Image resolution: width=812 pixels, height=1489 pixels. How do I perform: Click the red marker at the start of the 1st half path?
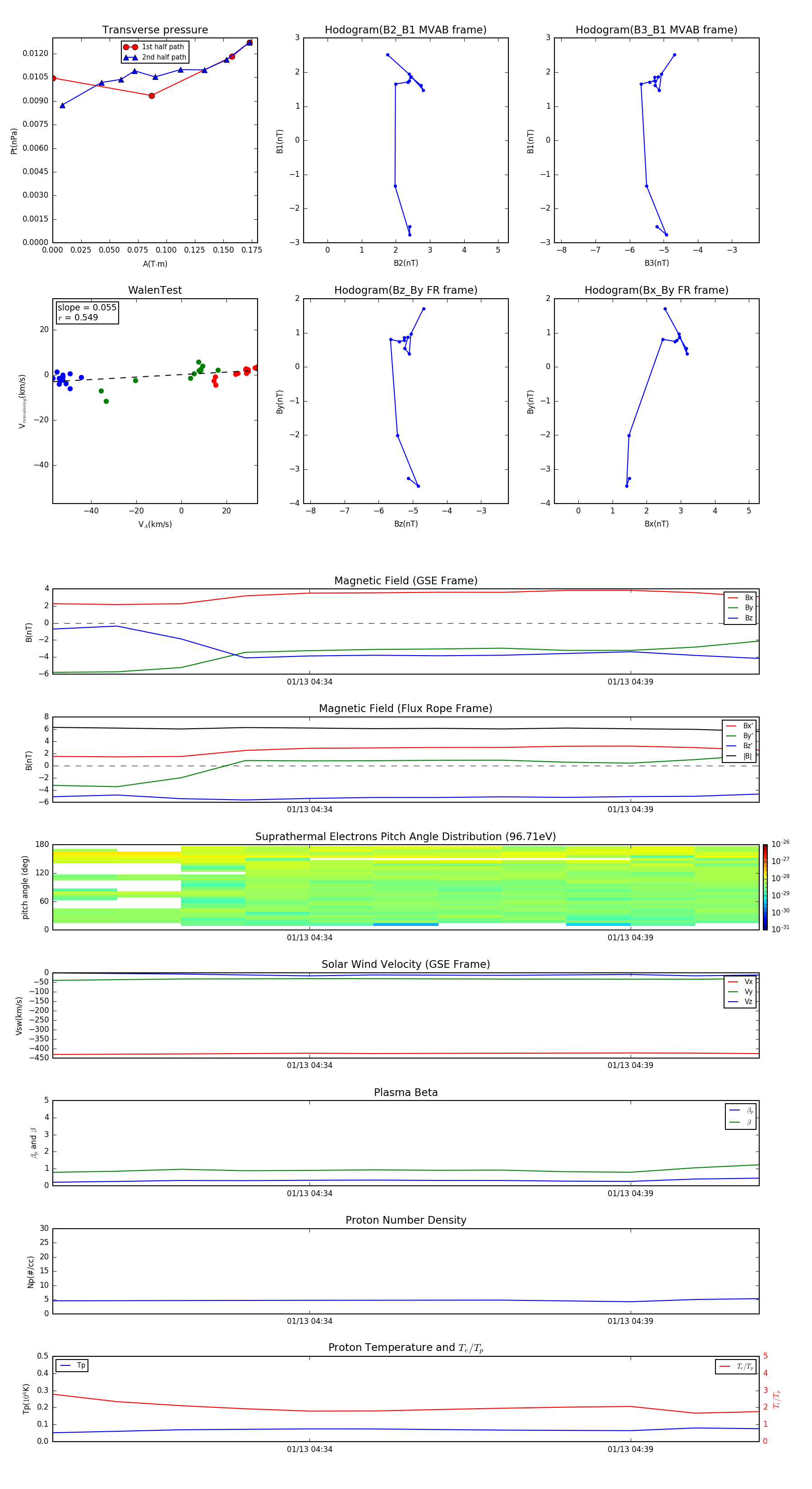(53, 78)
